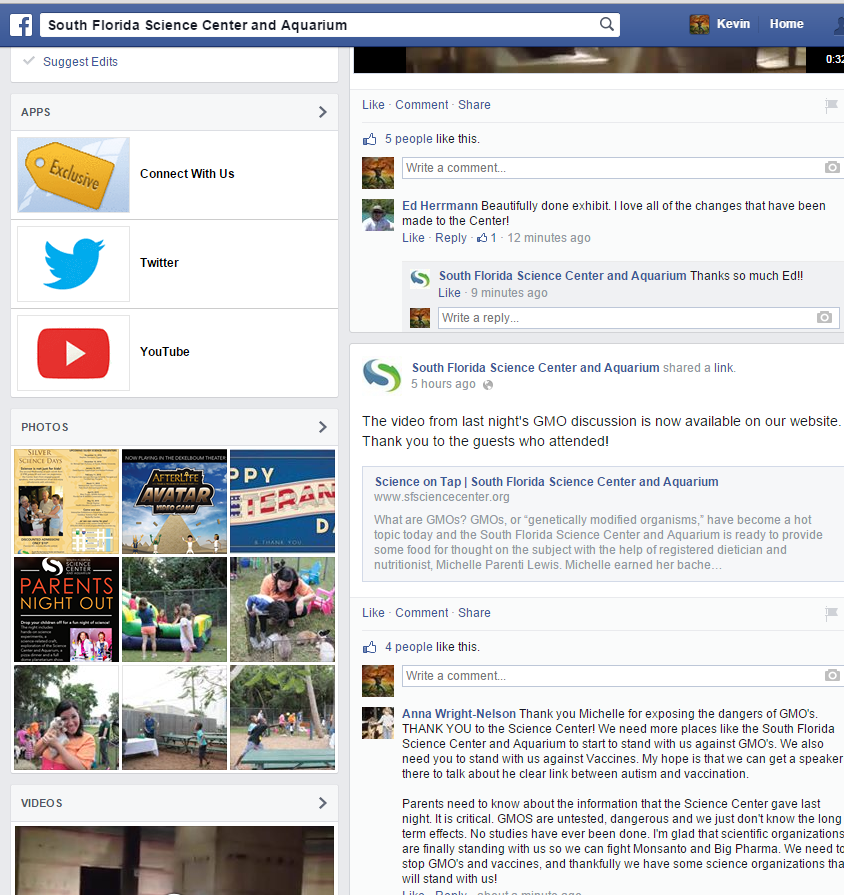The image size is (844, 895).
Task: Click the Exclusive tag app icon
Action: point(73,175)
